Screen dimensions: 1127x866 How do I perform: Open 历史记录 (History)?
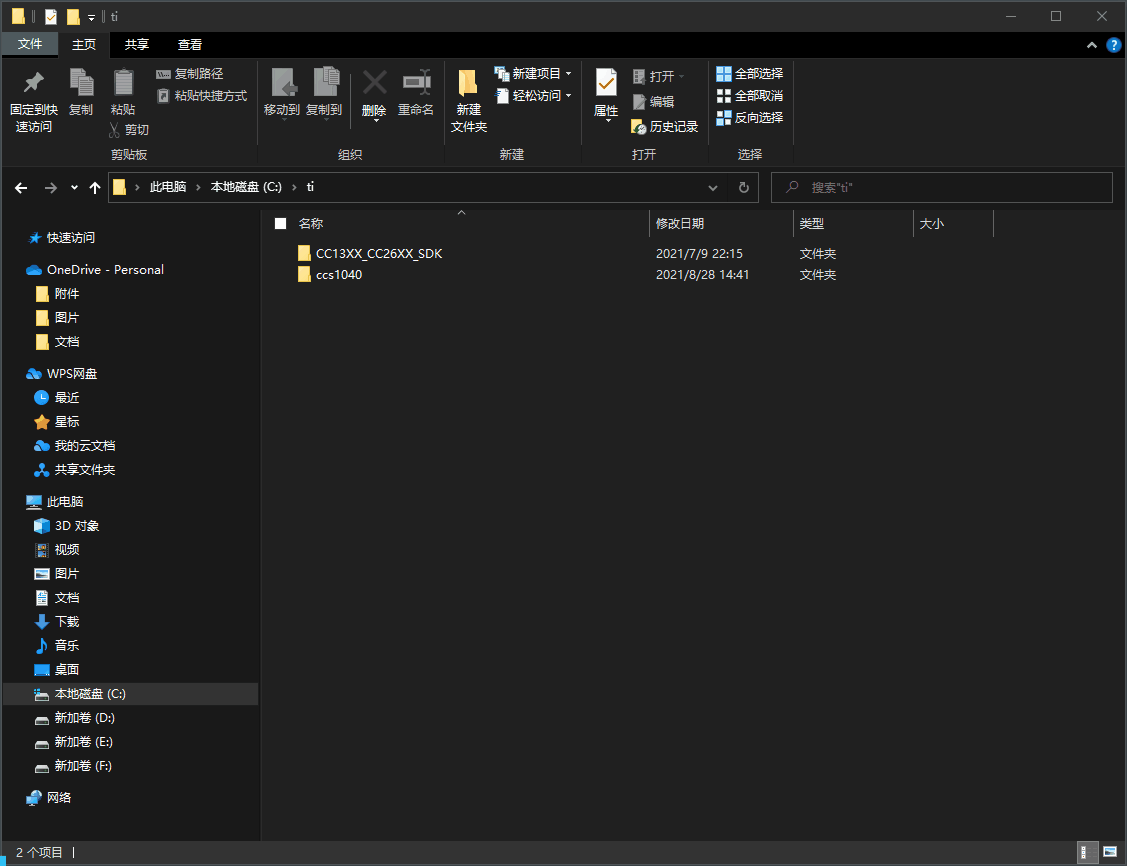[670, 127]
